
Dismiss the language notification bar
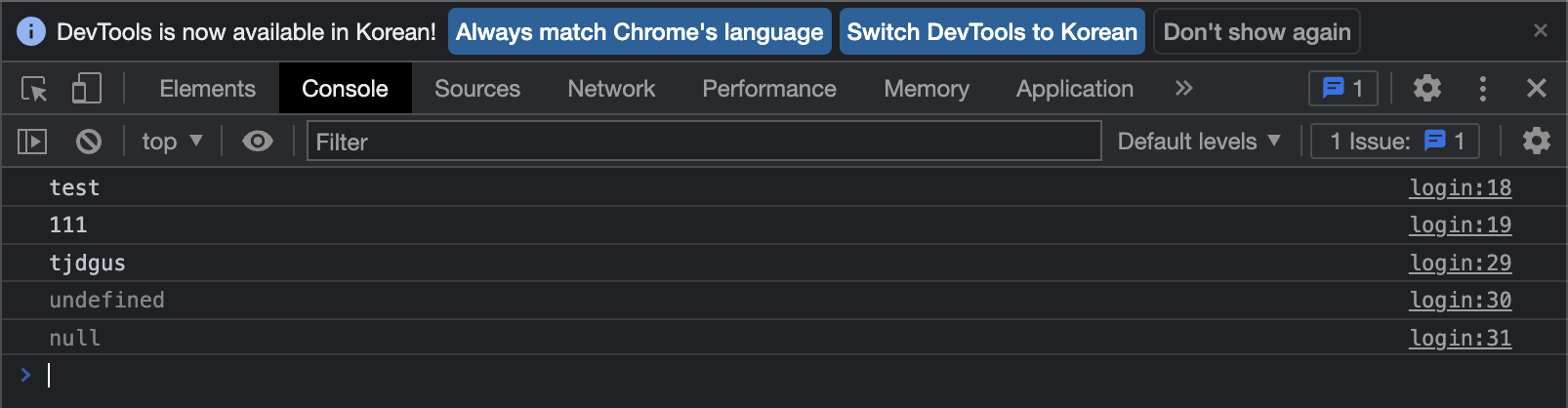pos(1541,31)
